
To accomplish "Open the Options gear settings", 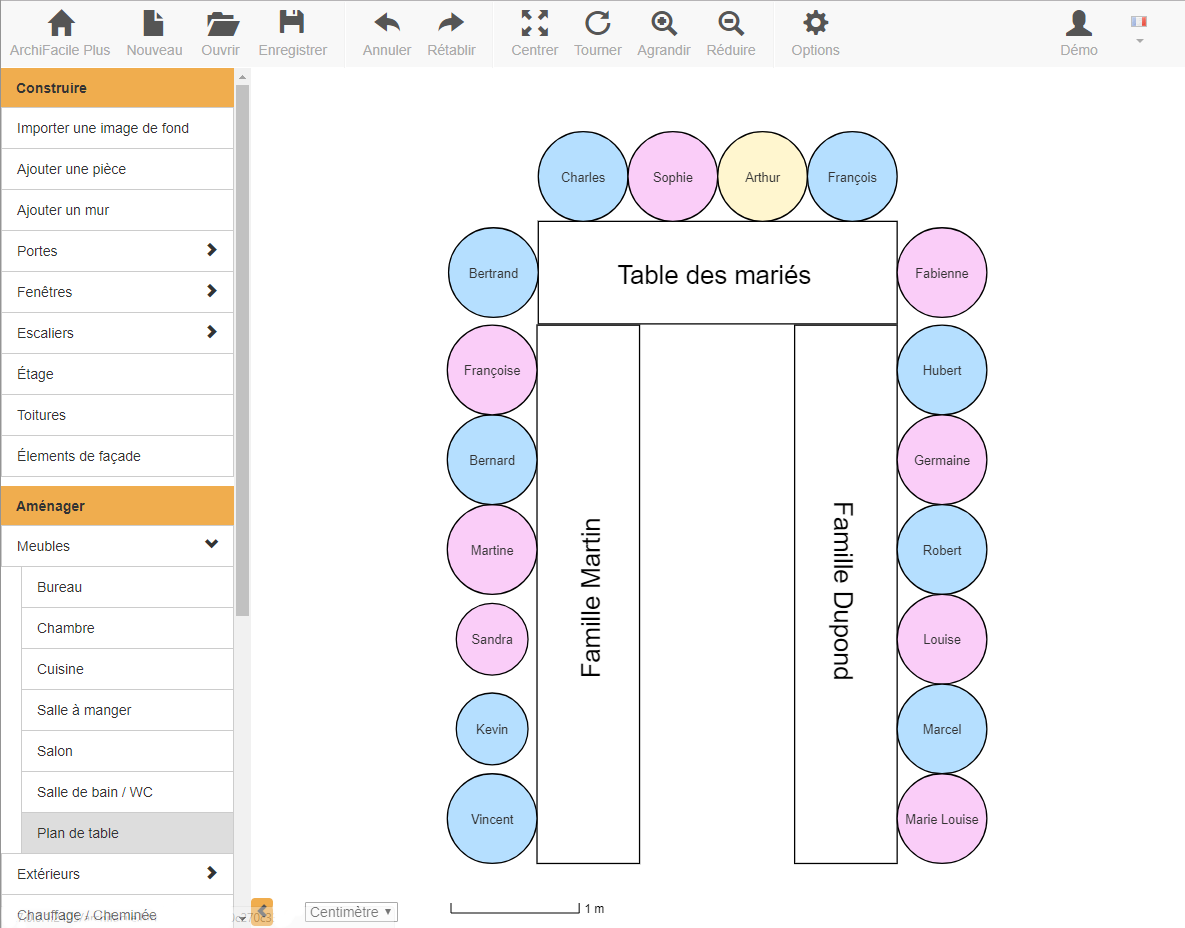I will [x=816, y=24].
